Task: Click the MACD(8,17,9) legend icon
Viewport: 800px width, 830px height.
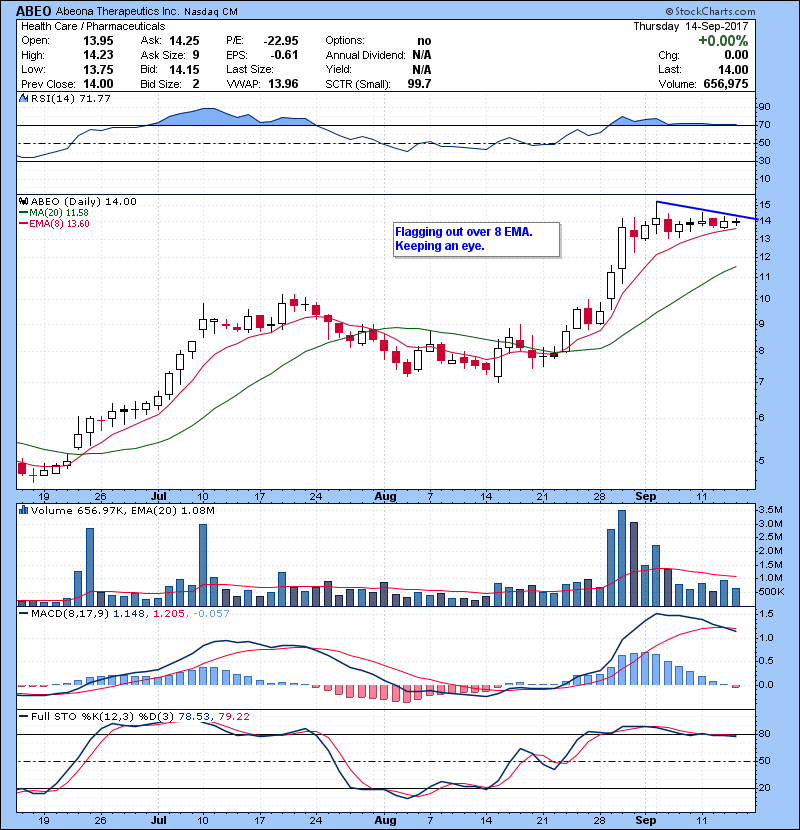Action: (x=24, y=612)
